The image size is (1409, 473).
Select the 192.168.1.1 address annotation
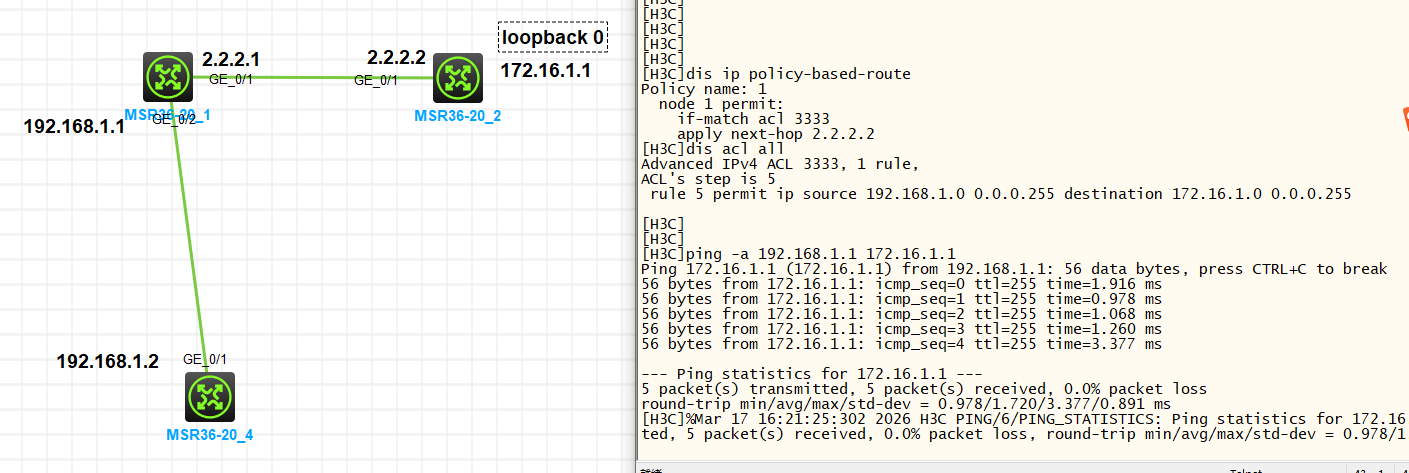click(73, 127)
